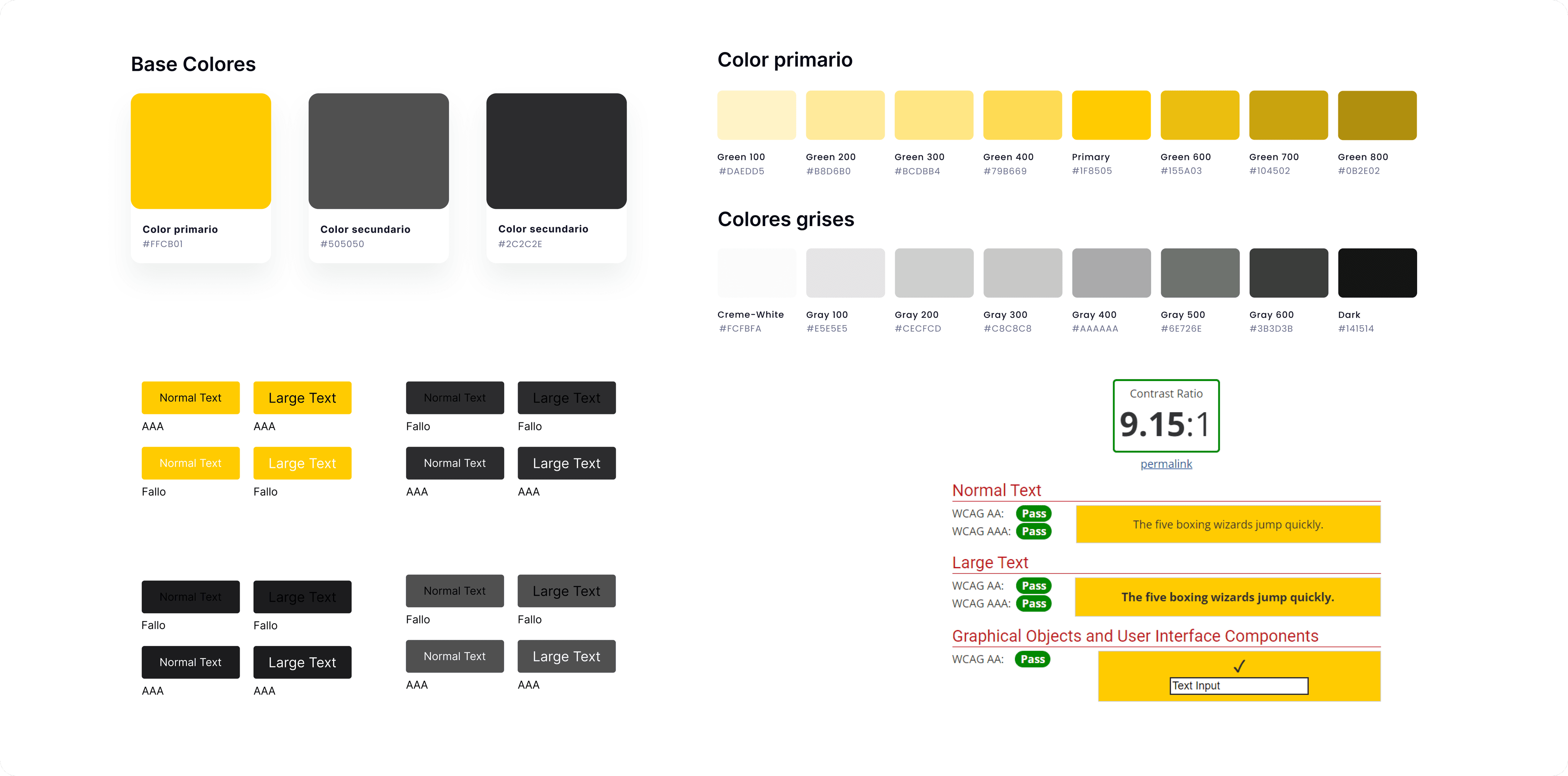
Task: Click yellow Large Text button with dark text
Action: coord(302,398)
